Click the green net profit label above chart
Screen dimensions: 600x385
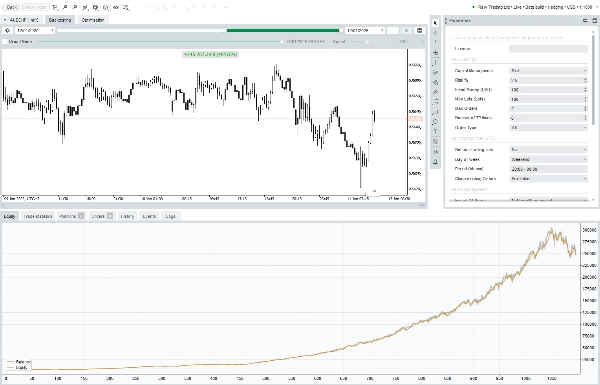[x=210, y=54]
